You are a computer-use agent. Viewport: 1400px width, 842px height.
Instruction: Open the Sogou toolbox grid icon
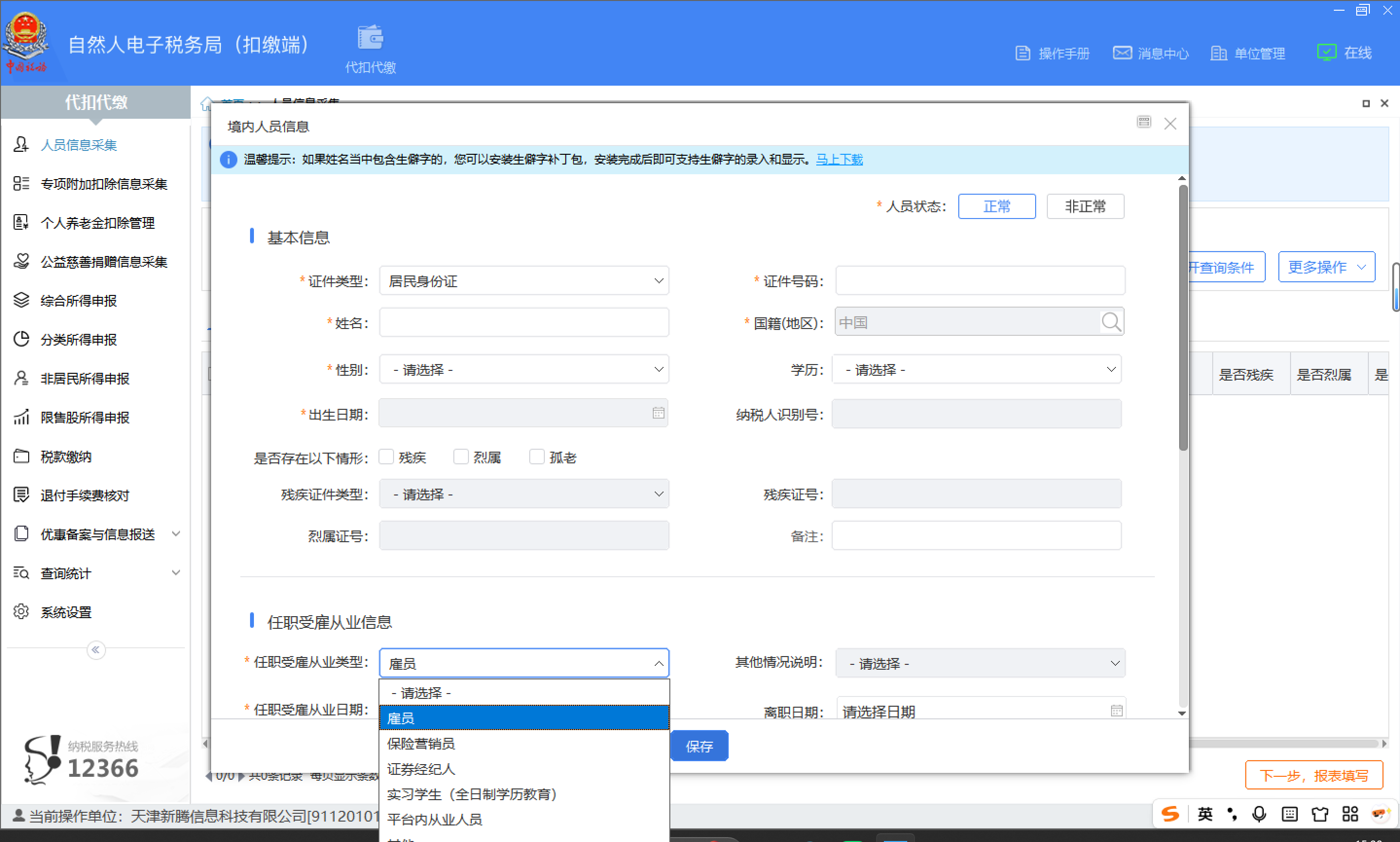pyautogui.click(x=1350, y=814)
